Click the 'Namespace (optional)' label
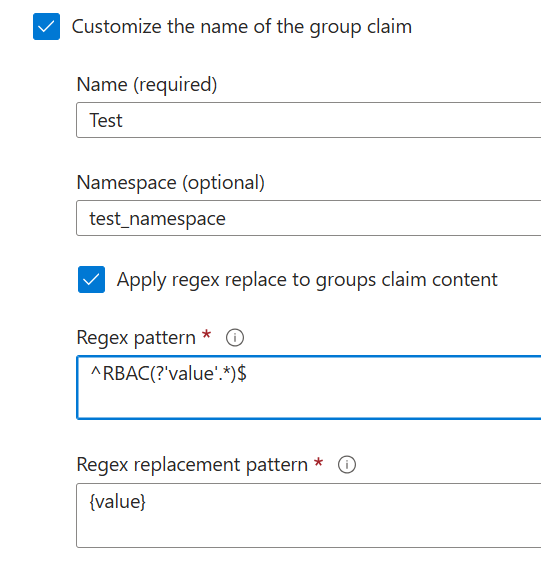Image resolution: width=541 pixels, height=572 pixels. click(x=171, y=182)
